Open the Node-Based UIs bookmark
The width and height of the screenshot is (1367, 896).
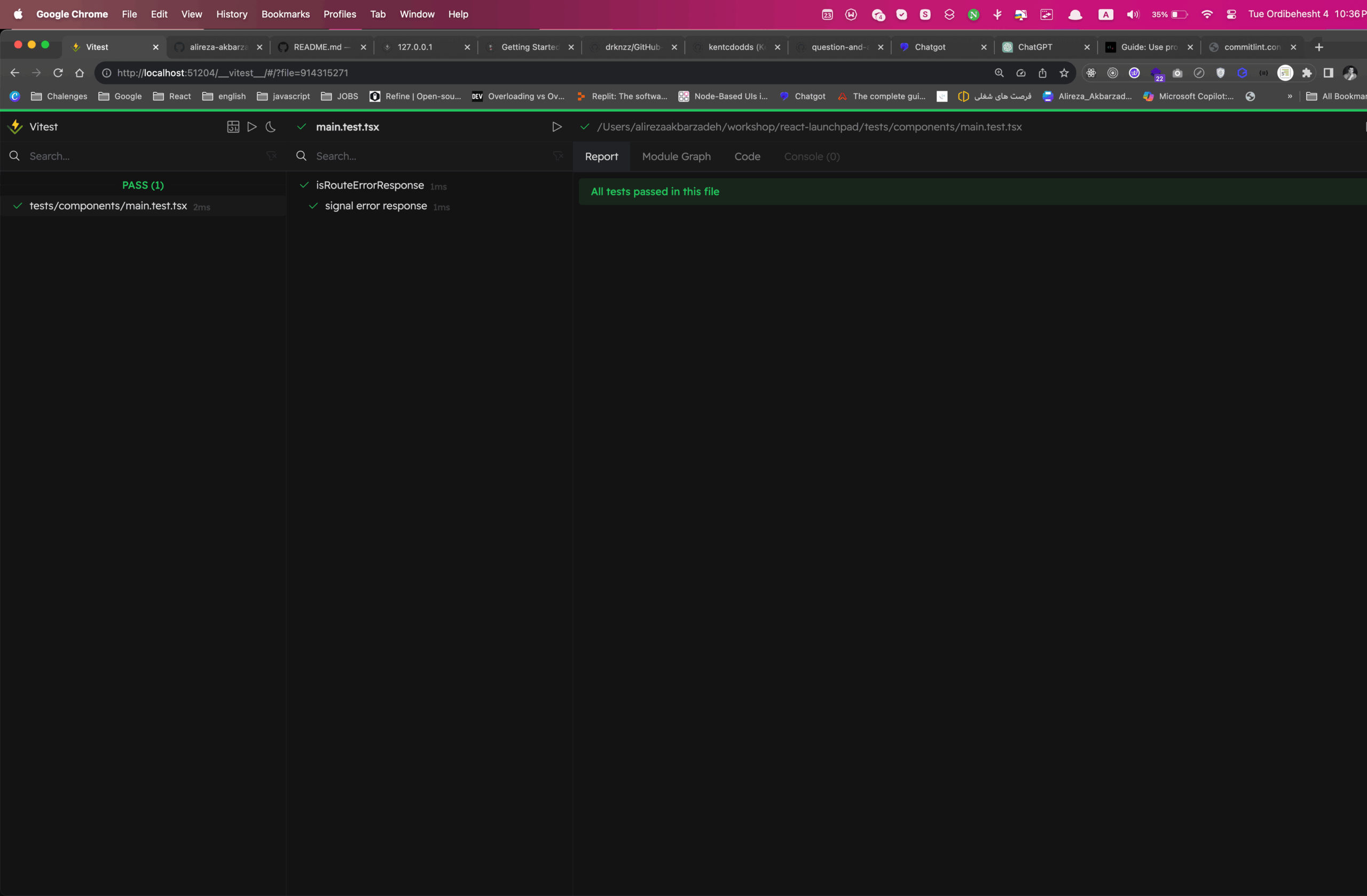pos(723,97)
